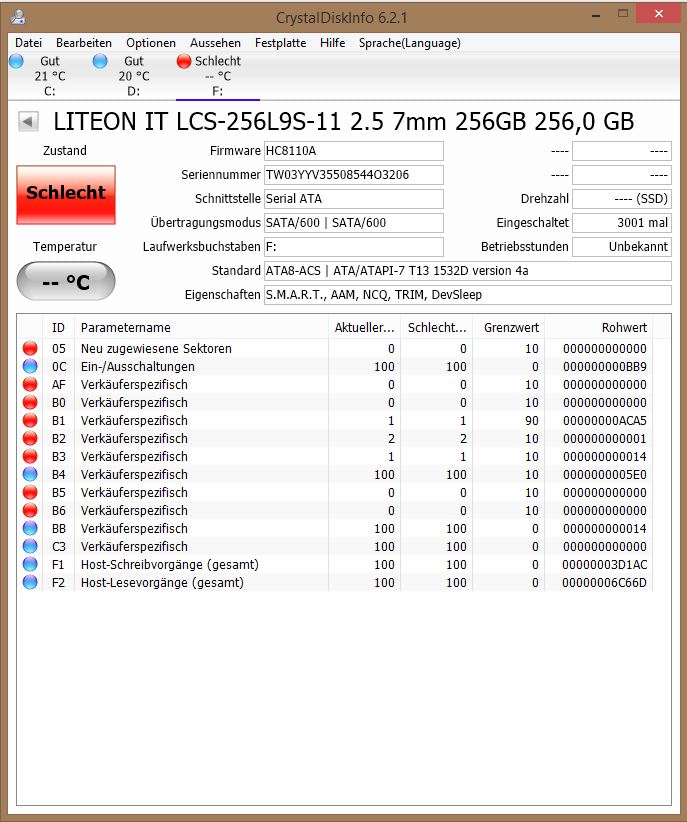Click the Übertragungsmodus field SATA/600
This screenshot has height=822, width=687.
click(x=353, y=223)
